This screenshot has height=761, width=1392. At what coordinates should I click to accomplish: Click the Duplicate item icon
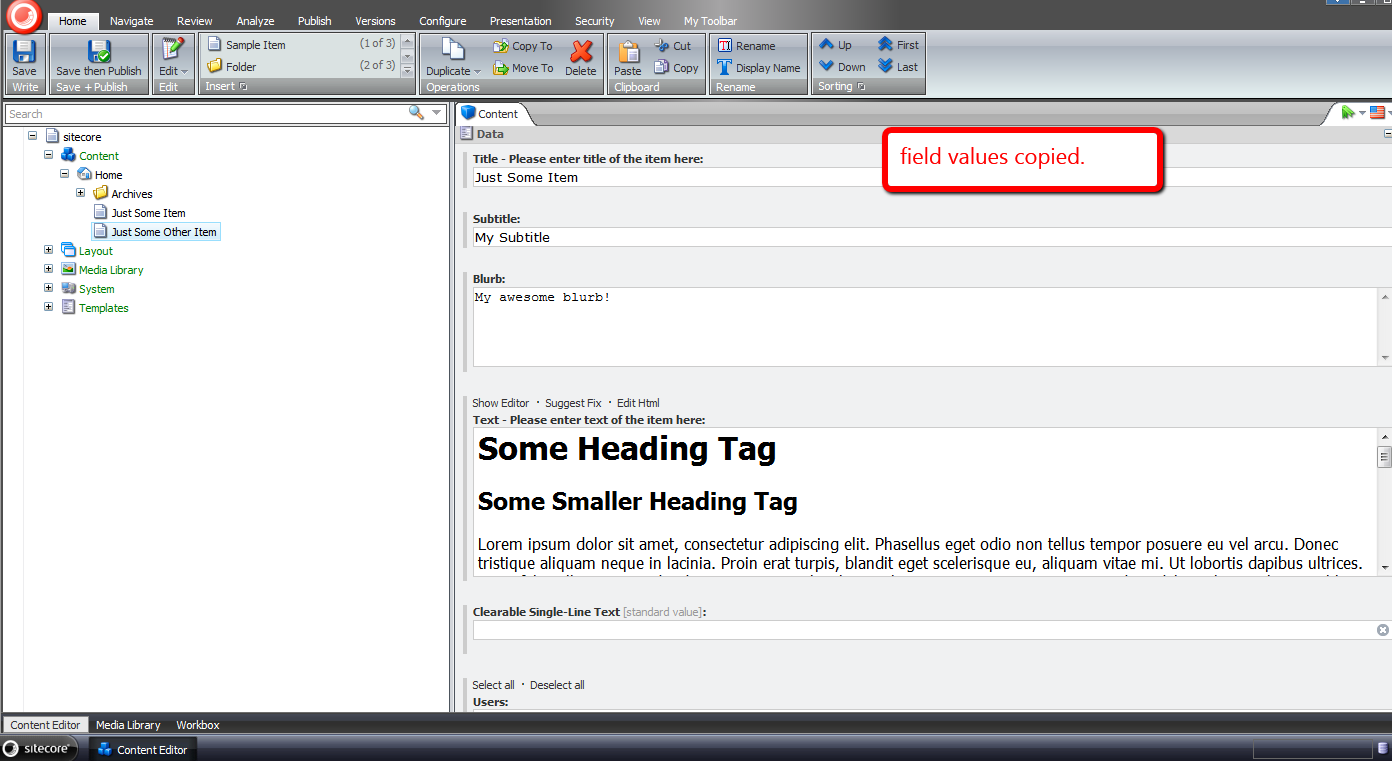[x=452, y=53]
